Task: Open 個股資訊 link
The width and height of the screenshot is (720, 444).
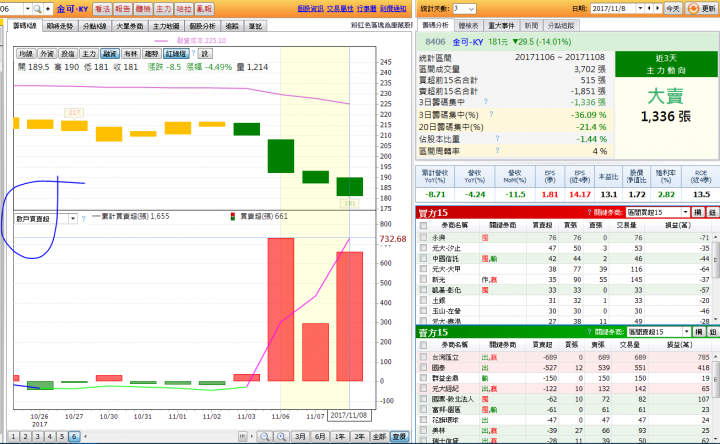Action: click(311, 9)
